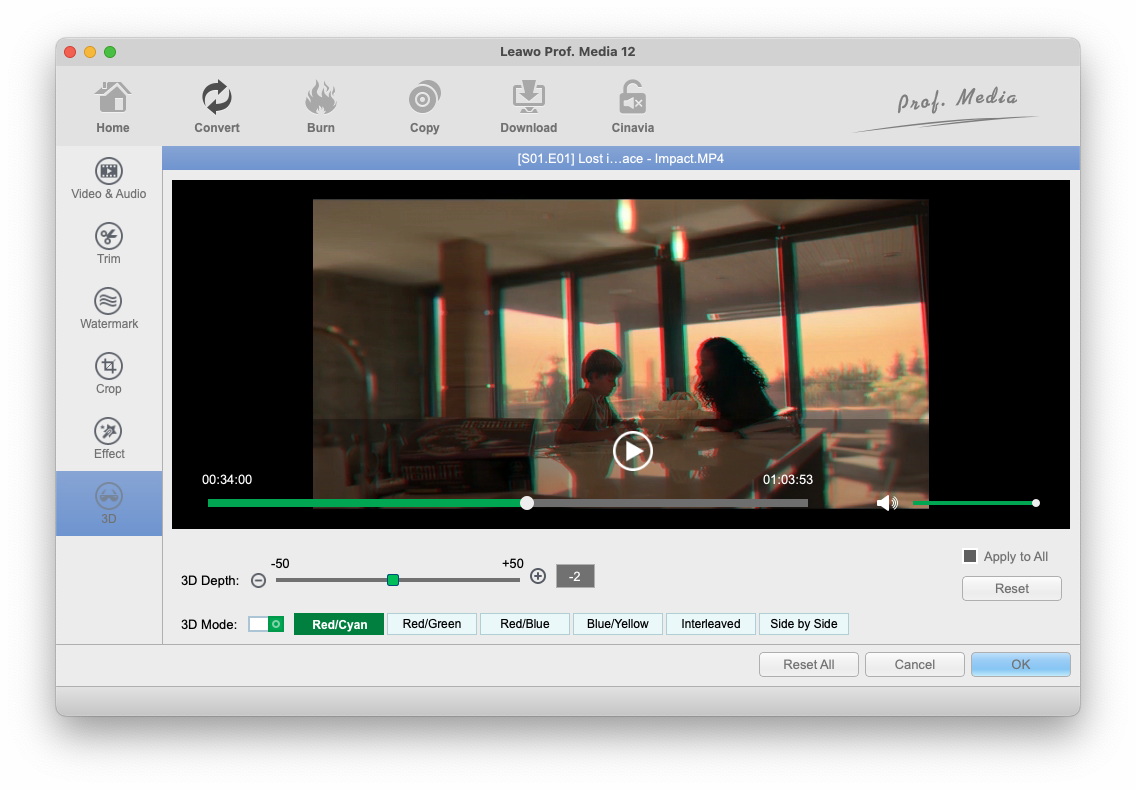Toggle the 3D Mode switch

click(x=266, y=624)
